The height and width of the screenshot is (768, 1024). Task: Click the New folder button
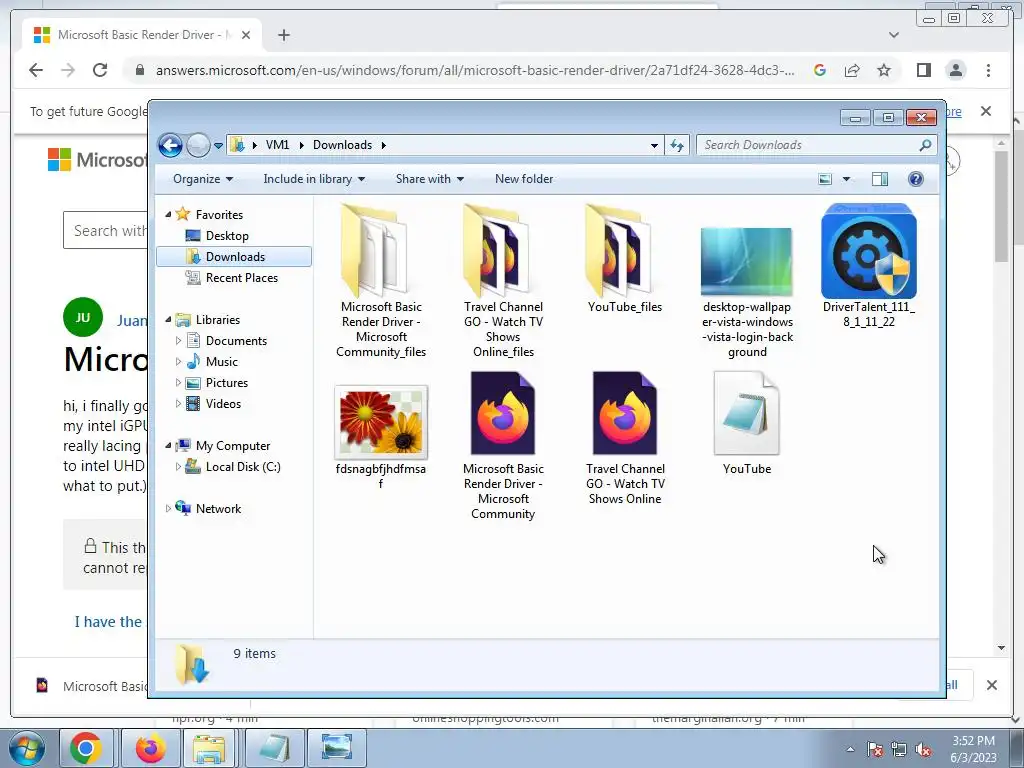coord(524,179)
